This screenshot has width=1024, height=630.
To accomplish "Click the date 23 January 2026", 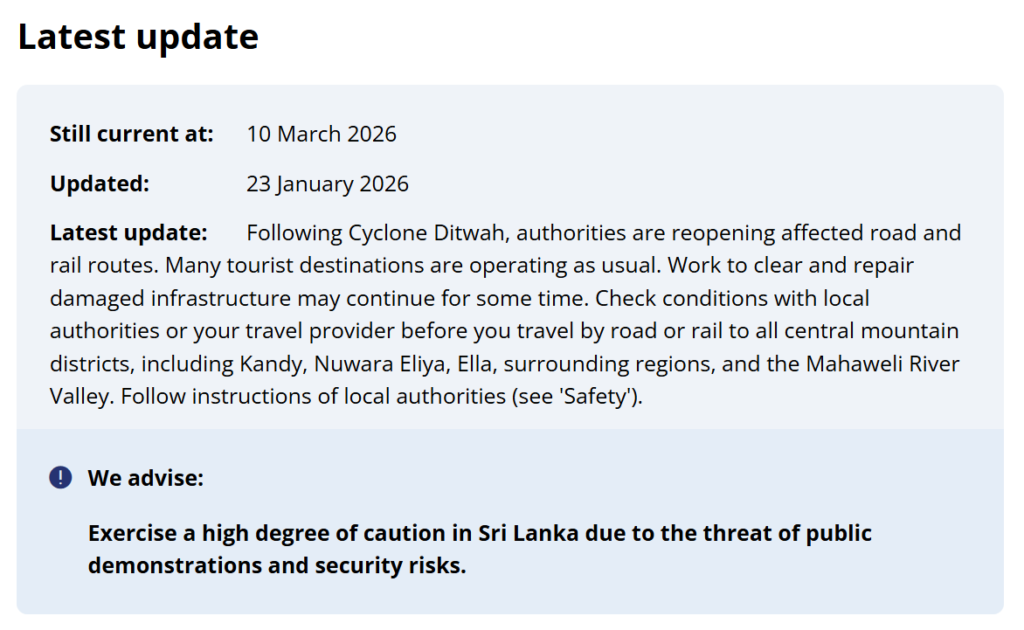I will tap(327, 184).
